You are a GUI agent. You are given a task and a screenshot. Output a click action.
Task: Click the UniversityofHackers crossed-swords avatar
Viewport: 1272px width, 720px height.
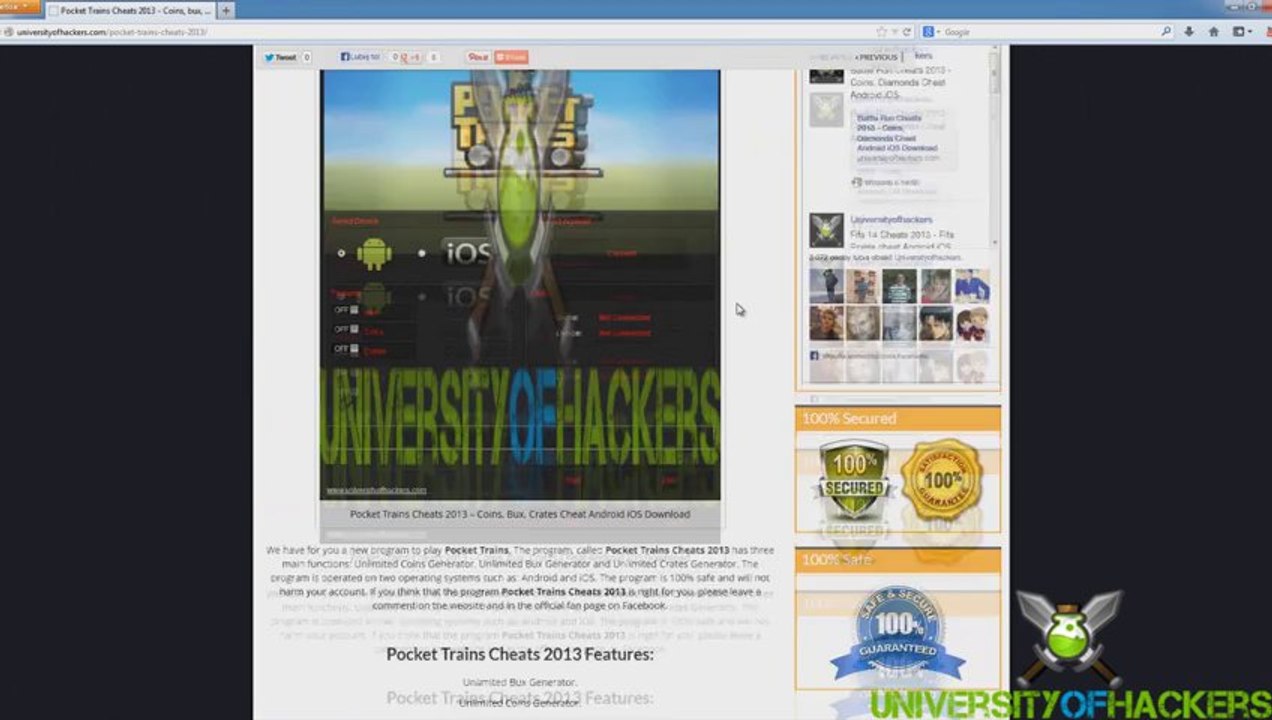coord(827,230)
